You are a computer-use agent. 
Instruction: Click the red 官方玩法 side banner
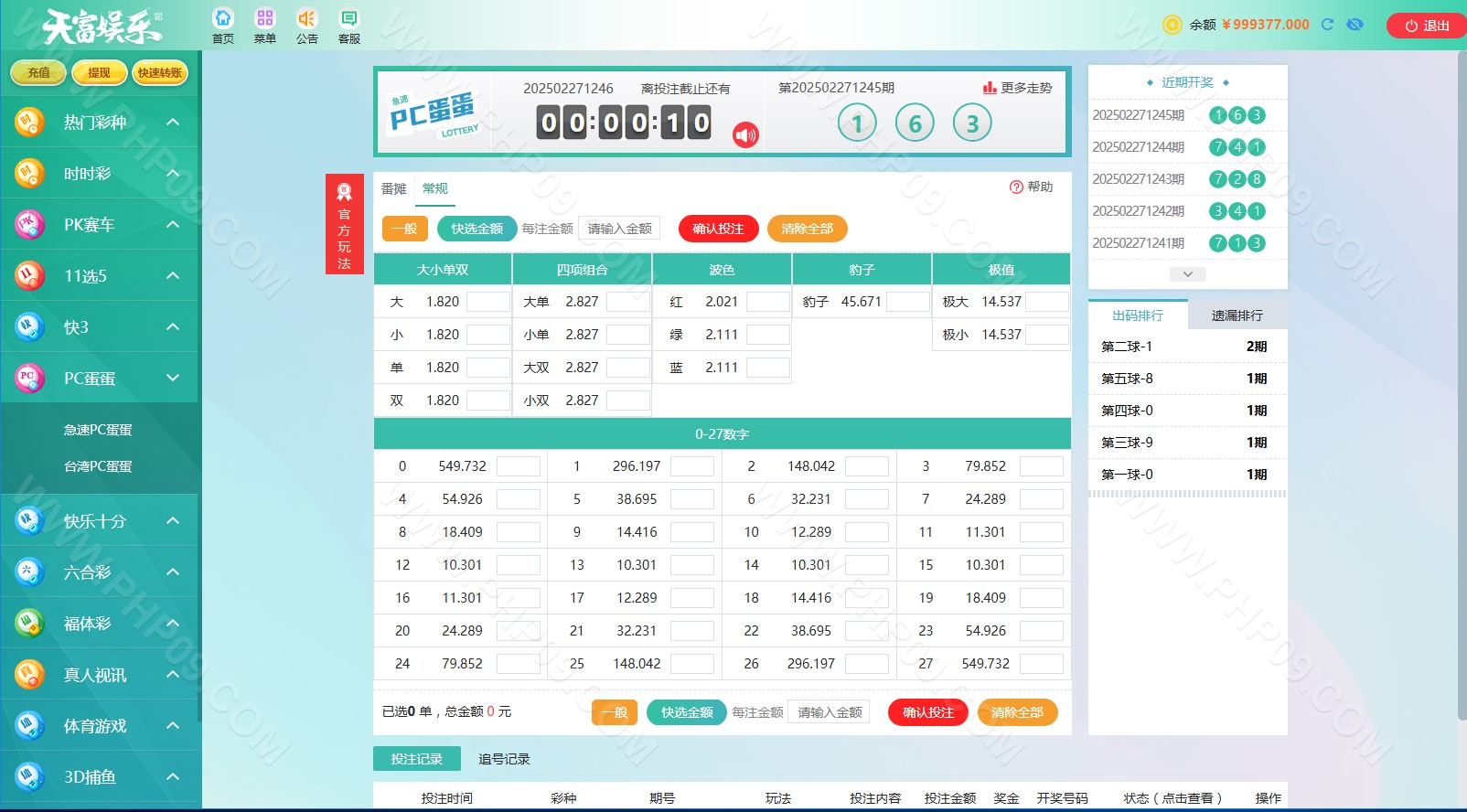(344, 225)
